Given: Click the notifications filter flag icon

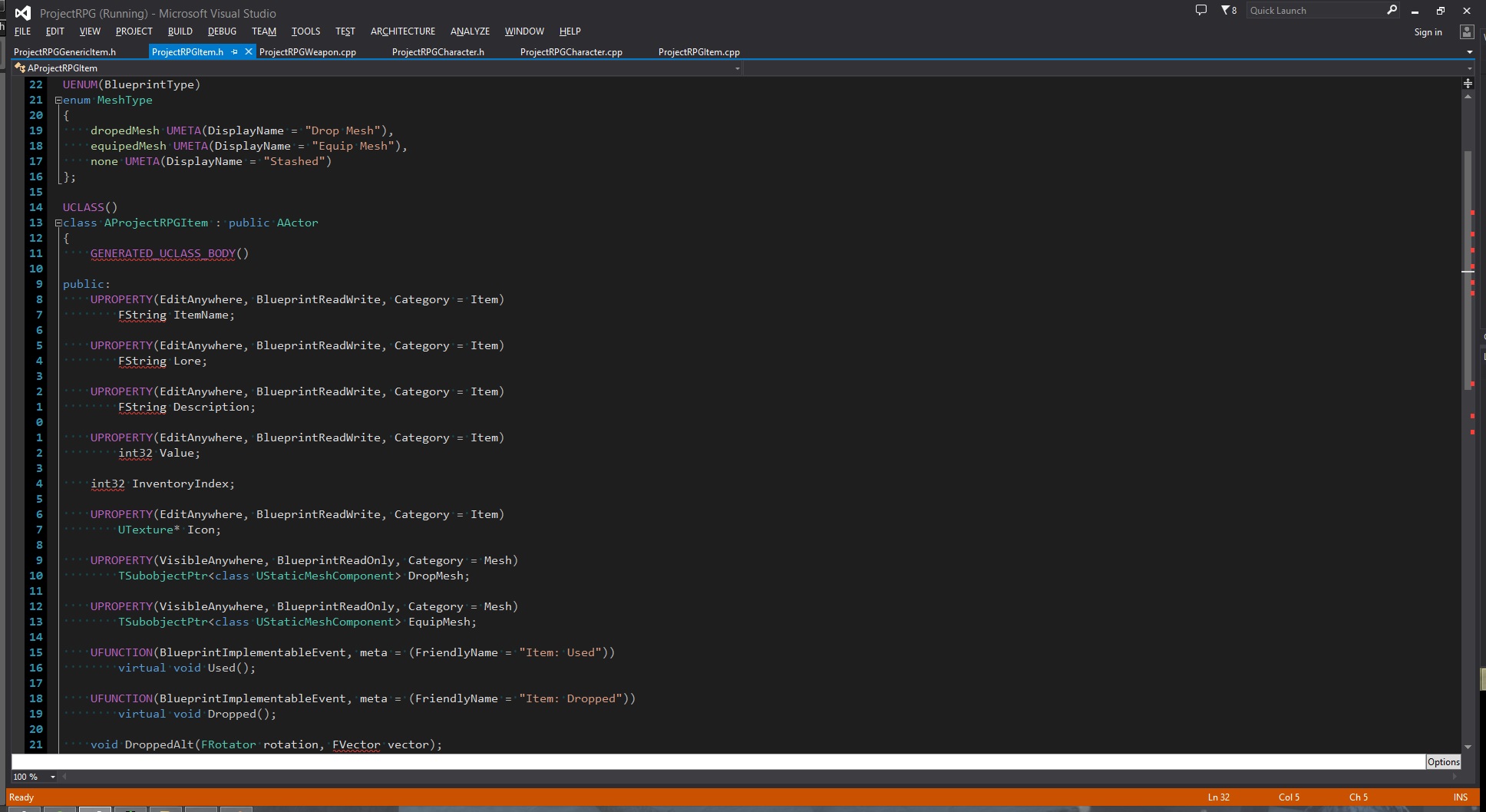Looking at the screenshot, I should coord(1226,10).
